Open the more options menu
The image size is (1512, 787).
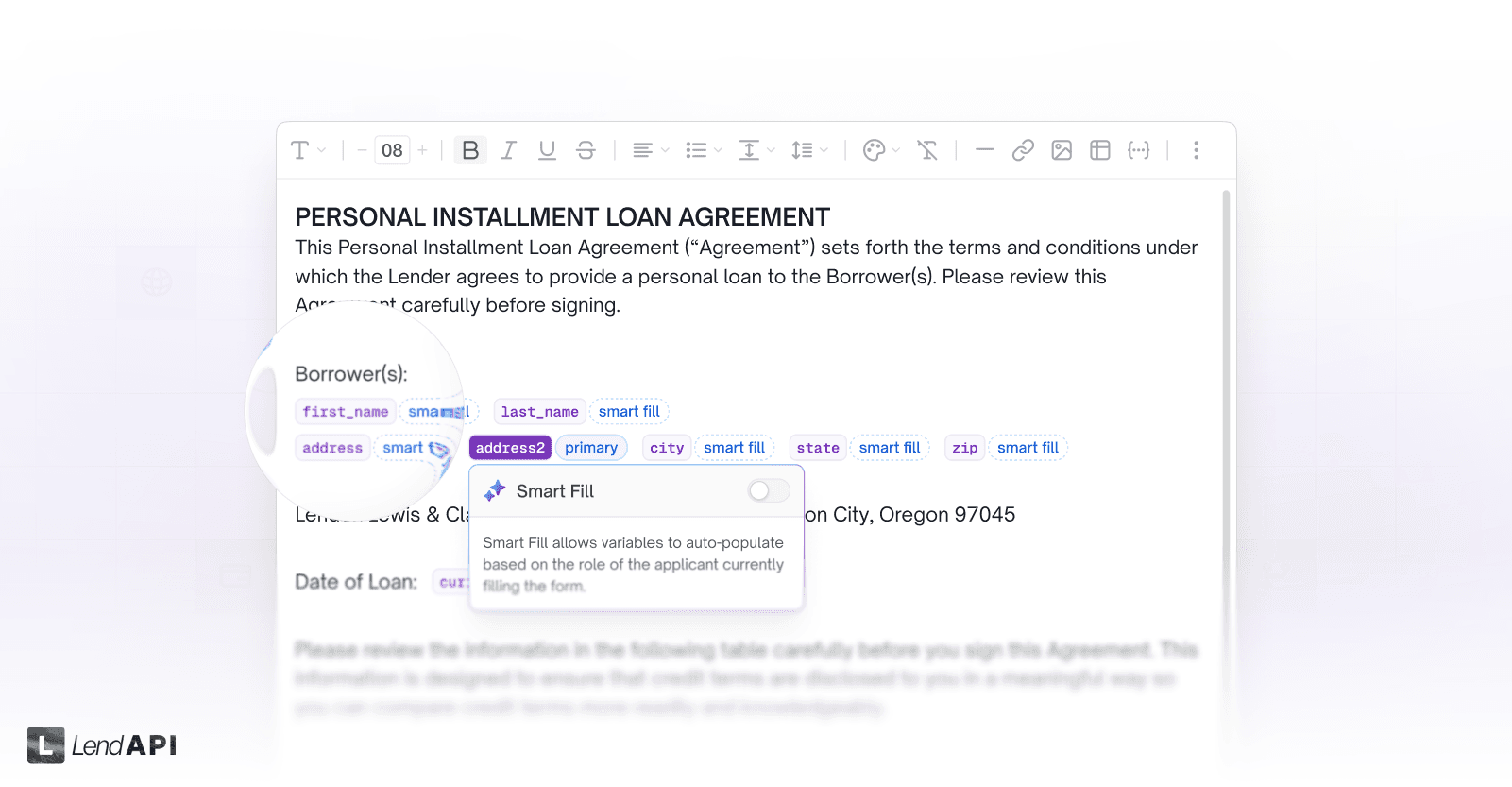click(1196, 150)
